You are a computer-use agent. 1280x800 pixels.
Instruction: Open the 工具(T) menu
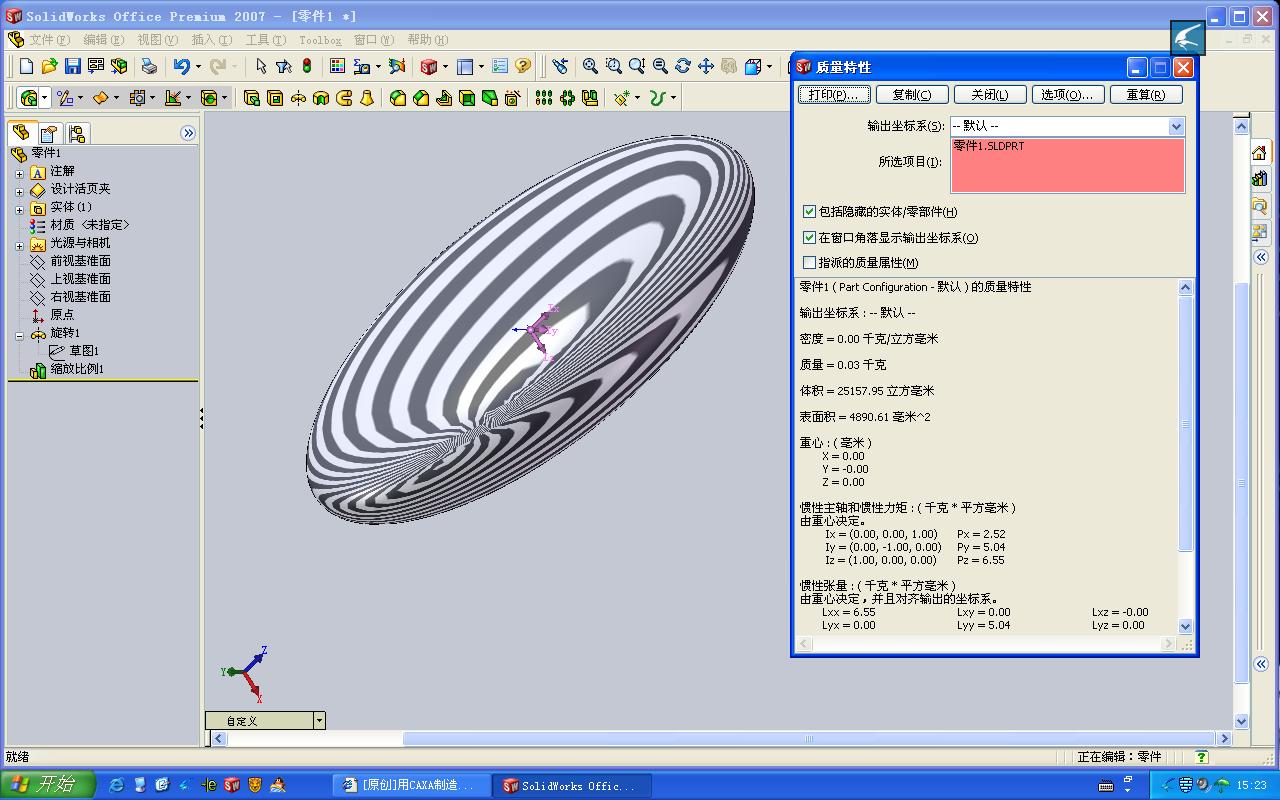coord(265,40)
